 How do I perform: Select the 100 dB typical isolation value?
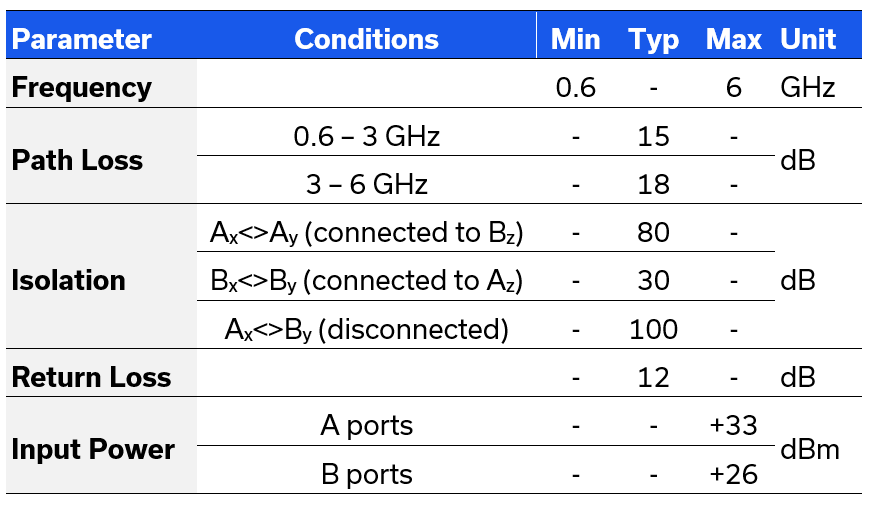click(654, 329)
